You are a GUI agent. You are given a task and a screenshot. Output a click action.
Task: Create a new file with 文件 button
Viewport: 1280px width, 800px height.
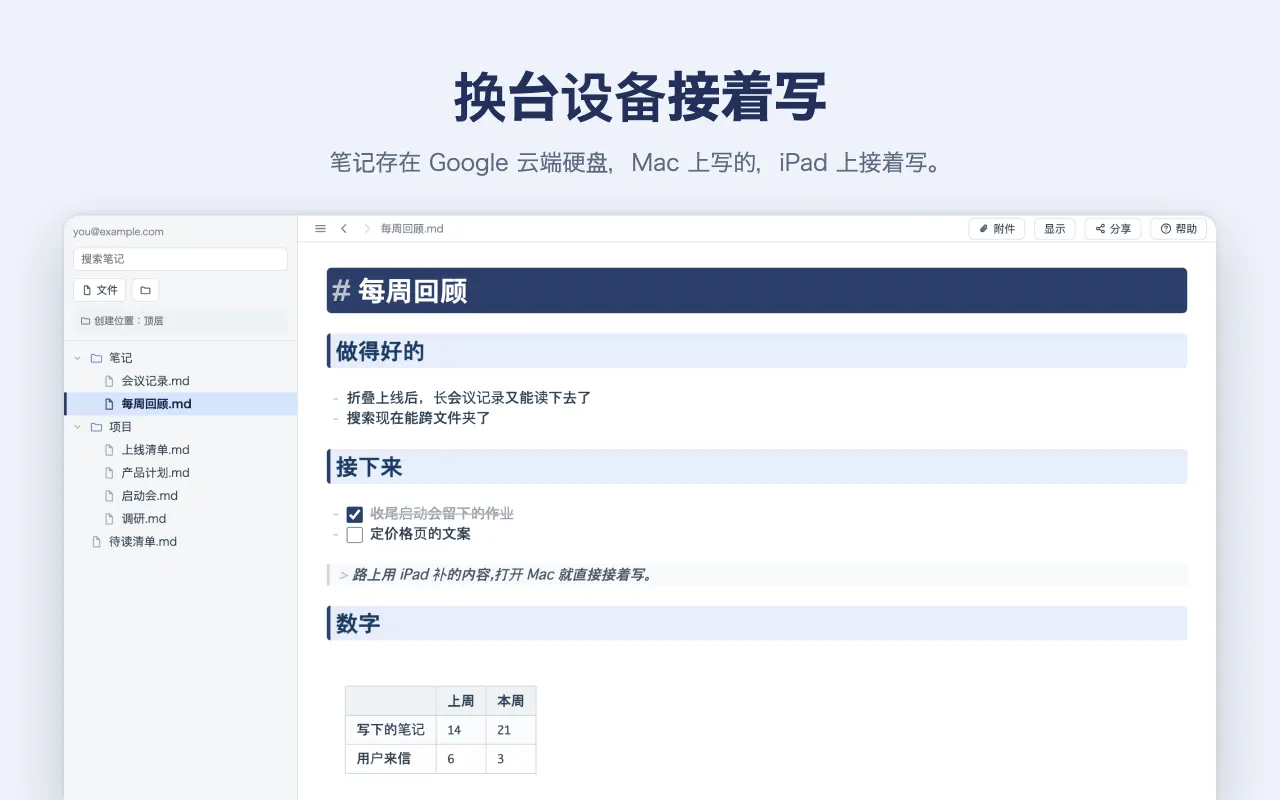tap(99, 290)
